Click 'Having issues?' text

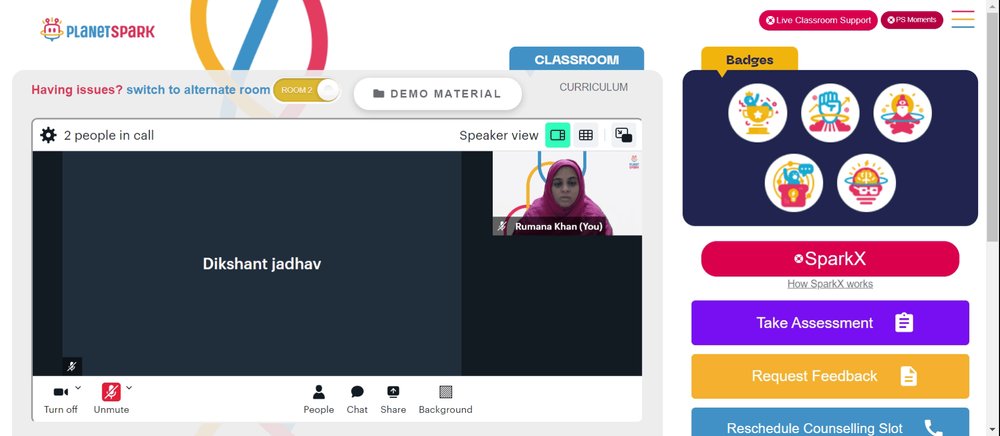tap(77, 90)
